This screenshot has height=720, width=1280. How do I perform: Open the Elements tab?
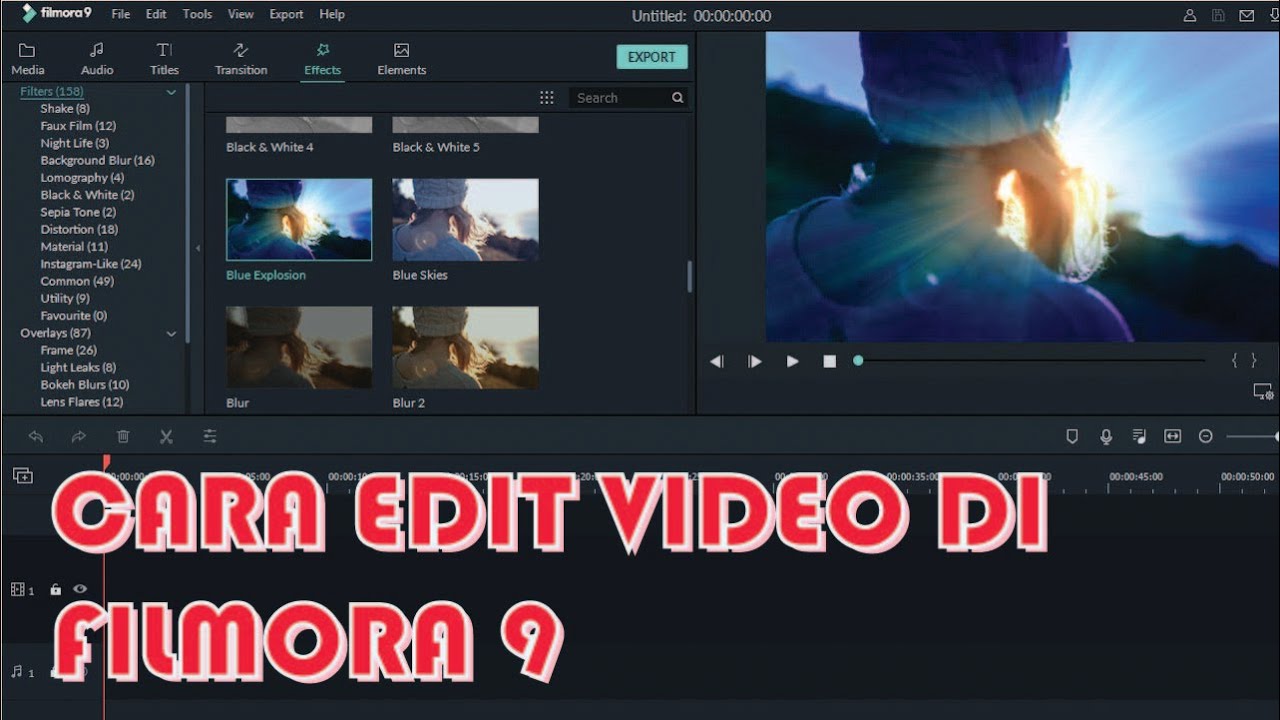[402, 59]
